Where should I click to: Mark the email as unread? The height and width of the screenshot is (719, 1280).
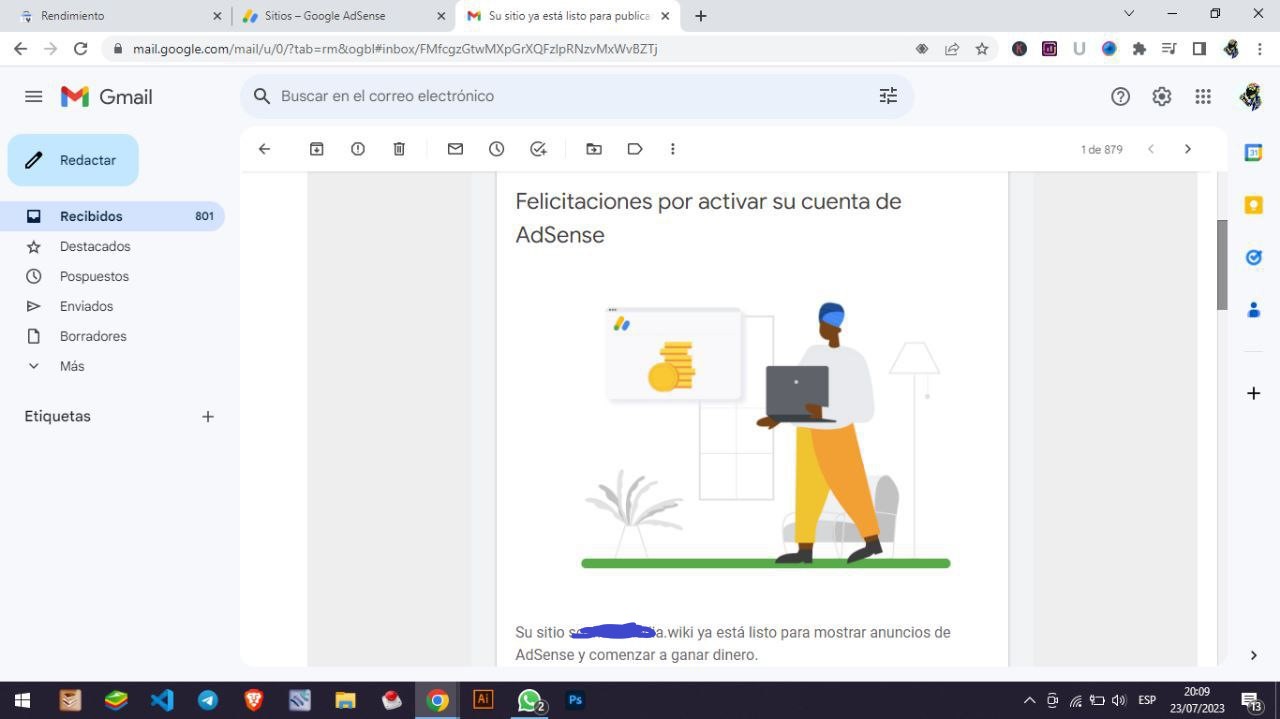click(455, 149)
